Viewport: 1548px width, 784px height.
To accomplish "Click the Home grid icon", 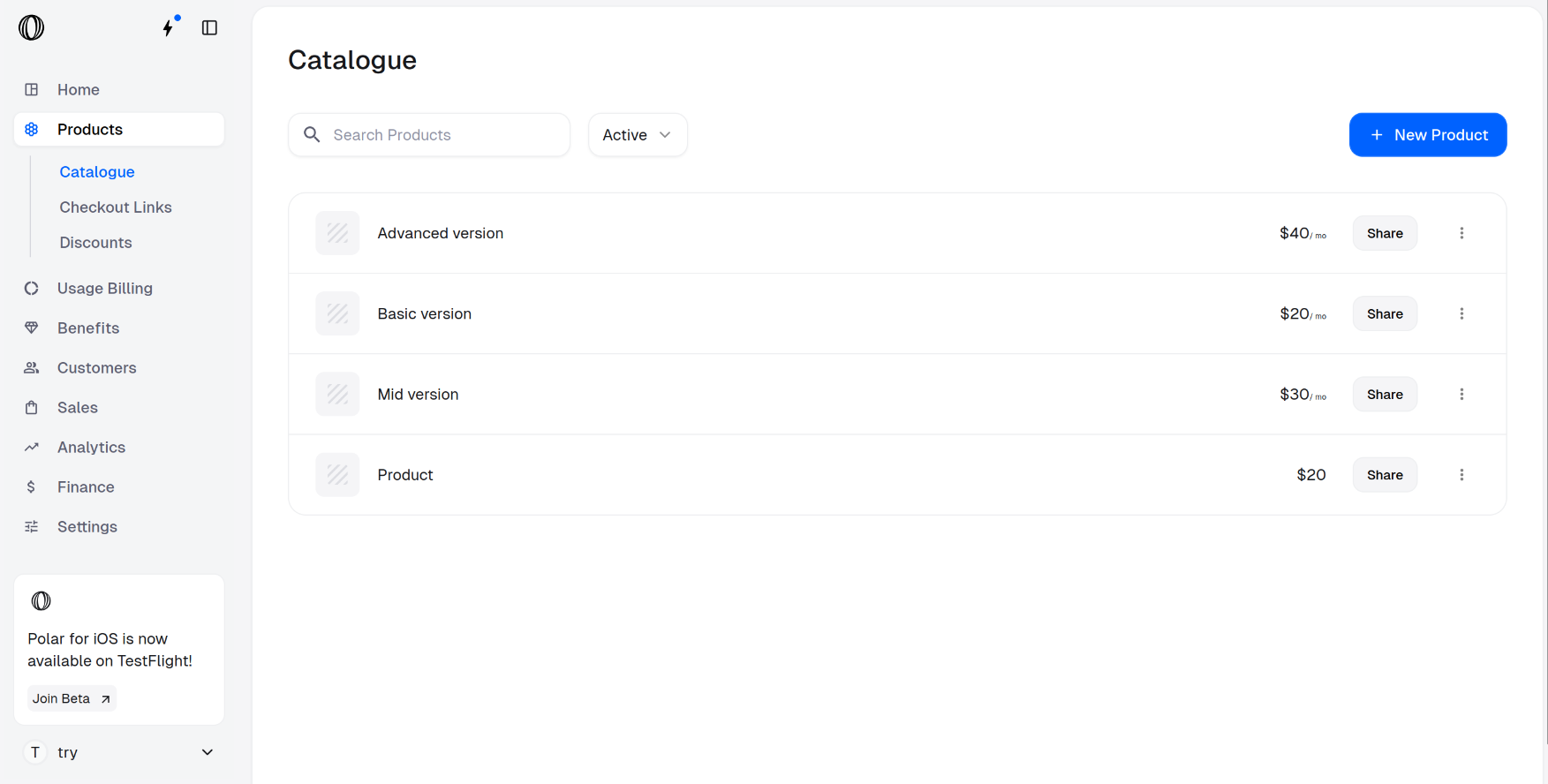I will click(x=32, y=89).
